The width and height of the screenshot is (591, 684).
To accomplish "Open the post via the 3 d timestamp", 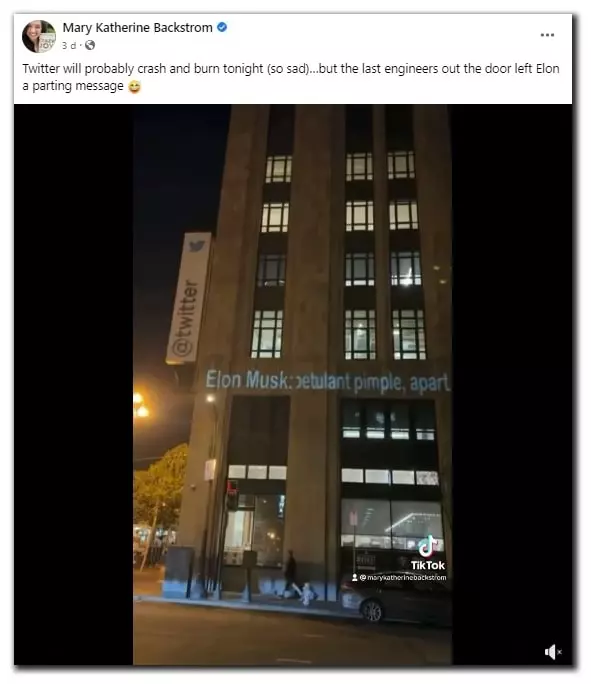I will click(x=69, y=45).
